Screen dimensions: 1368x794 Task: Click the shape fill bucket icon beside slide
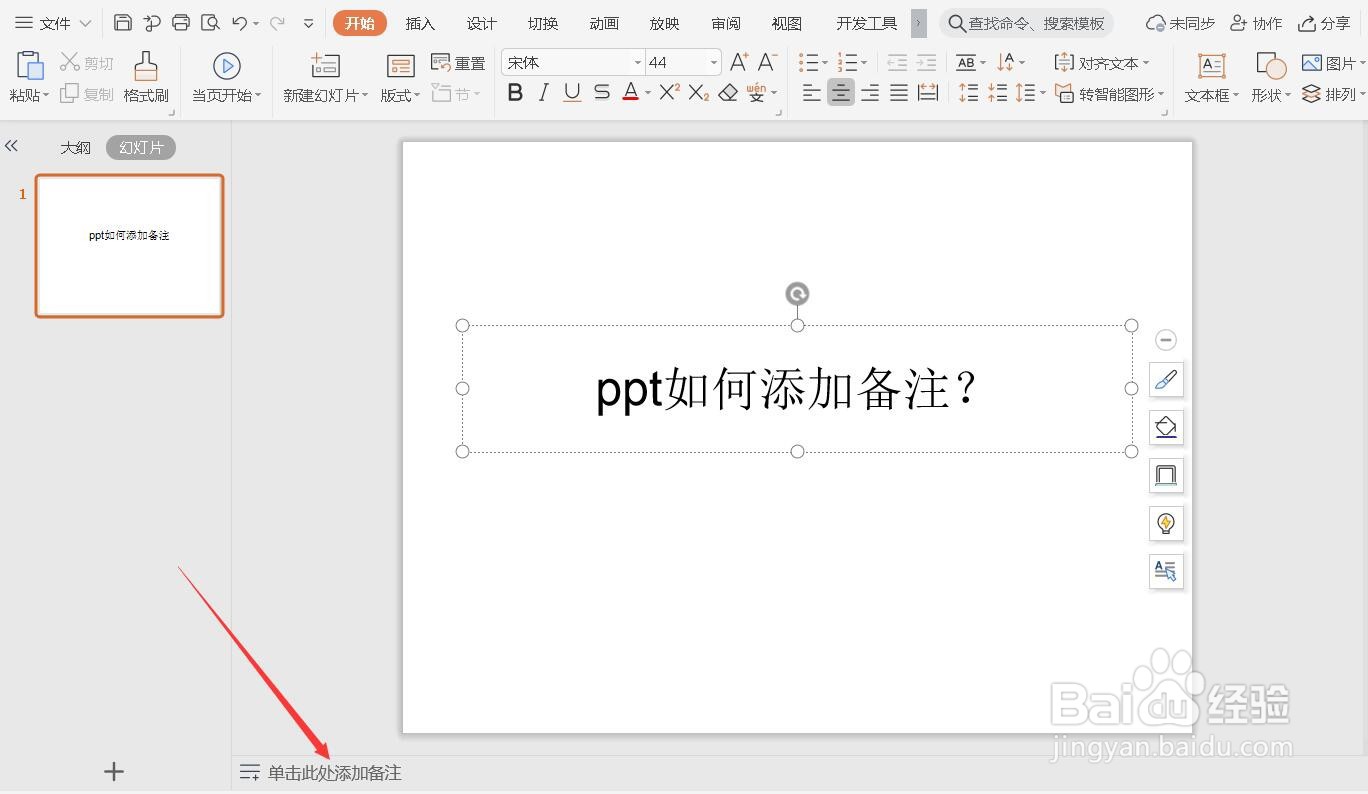tap(1166, 427)
